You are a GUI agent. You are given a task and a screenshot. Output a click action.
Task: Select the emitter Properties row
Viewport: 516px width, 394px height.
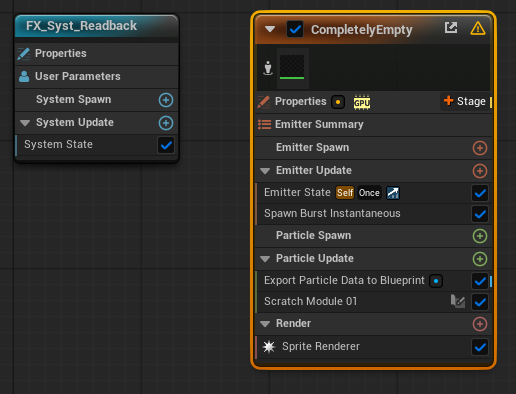pyautogui.click(x=373, y=102)
